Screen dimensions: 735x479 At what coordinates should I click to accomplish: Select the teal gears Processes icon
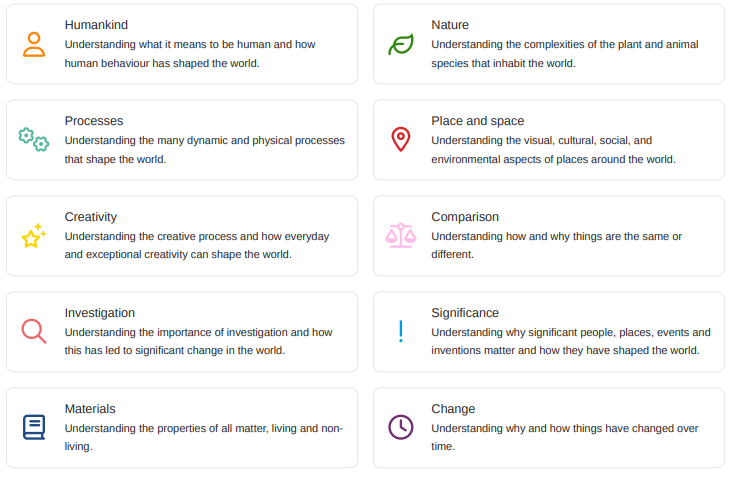click(x=34, y=140)
